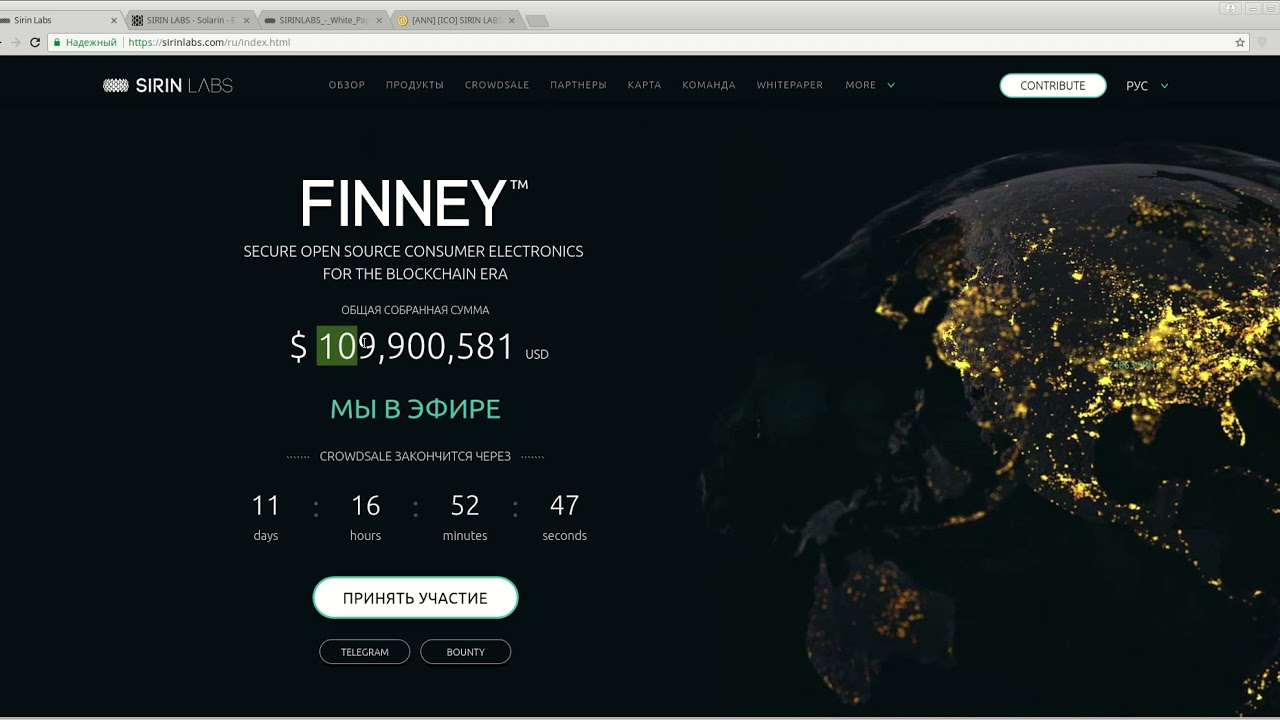
Task: Open the BOUNTY link button
Action: click(466, 652)
